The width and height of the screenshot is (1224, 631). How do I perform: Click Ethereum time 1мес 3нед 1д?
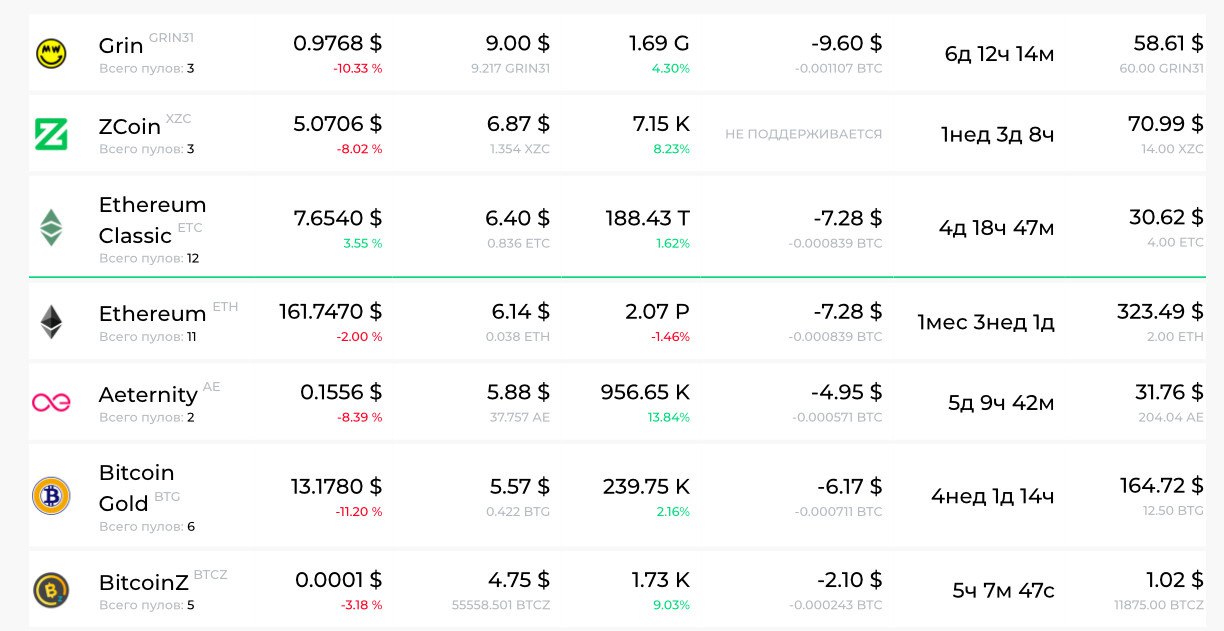pyautogui.click(x=986, y=322)
